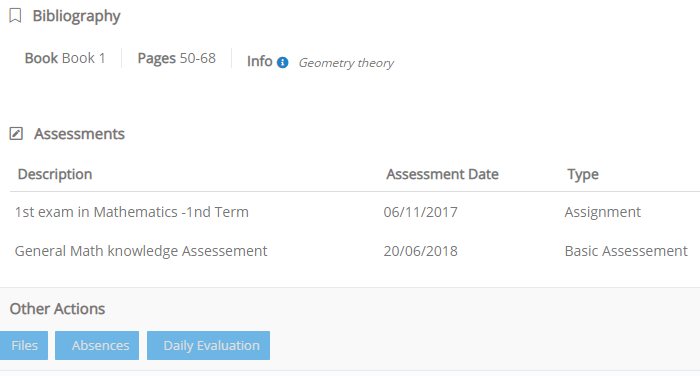Screen dimensions: 700x376
Task: Click the Book 1 field
Action: point(65,58)
